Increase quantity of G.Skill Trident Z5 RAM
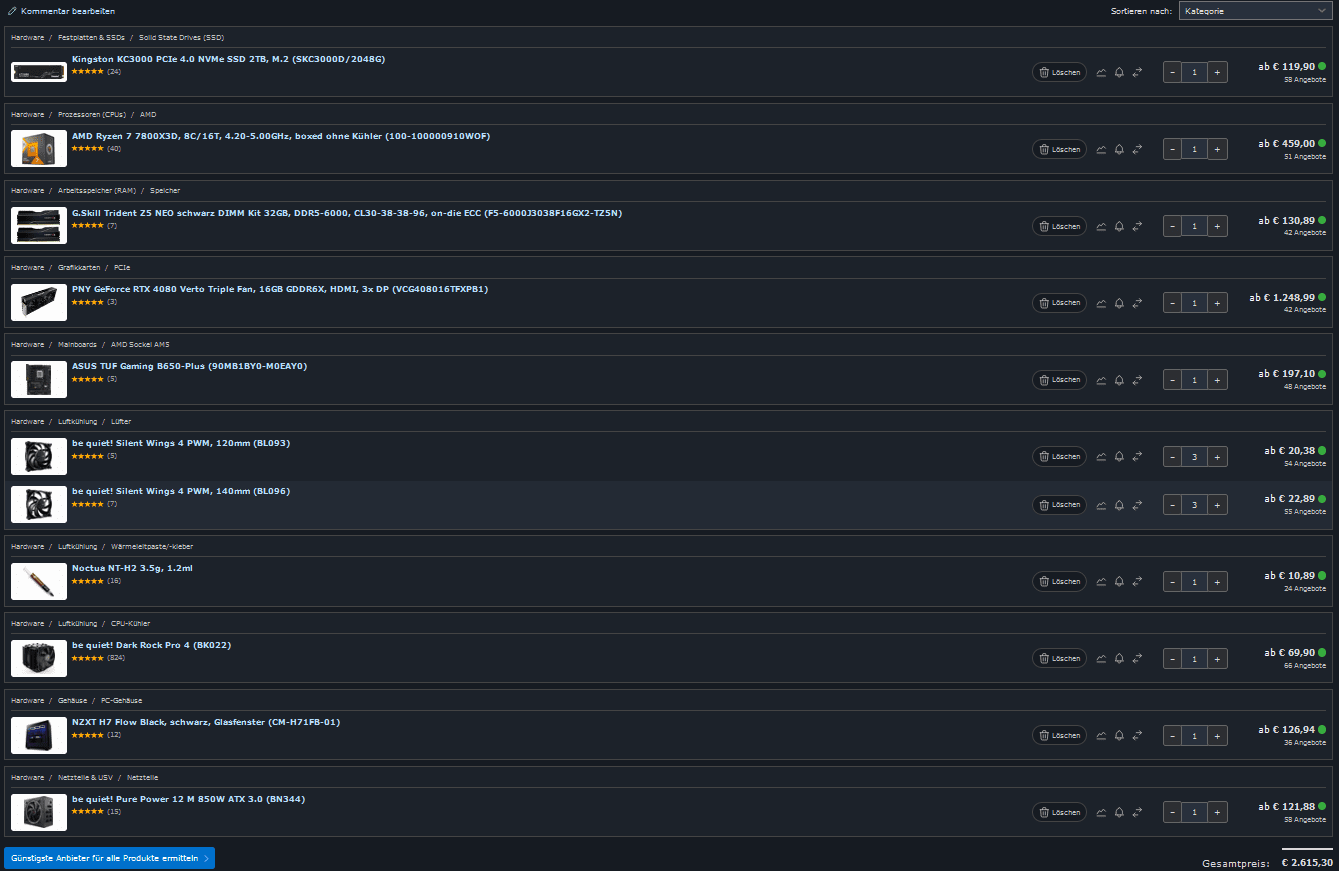Viewport: 1339px width, 871px height. click(1217, 226)
